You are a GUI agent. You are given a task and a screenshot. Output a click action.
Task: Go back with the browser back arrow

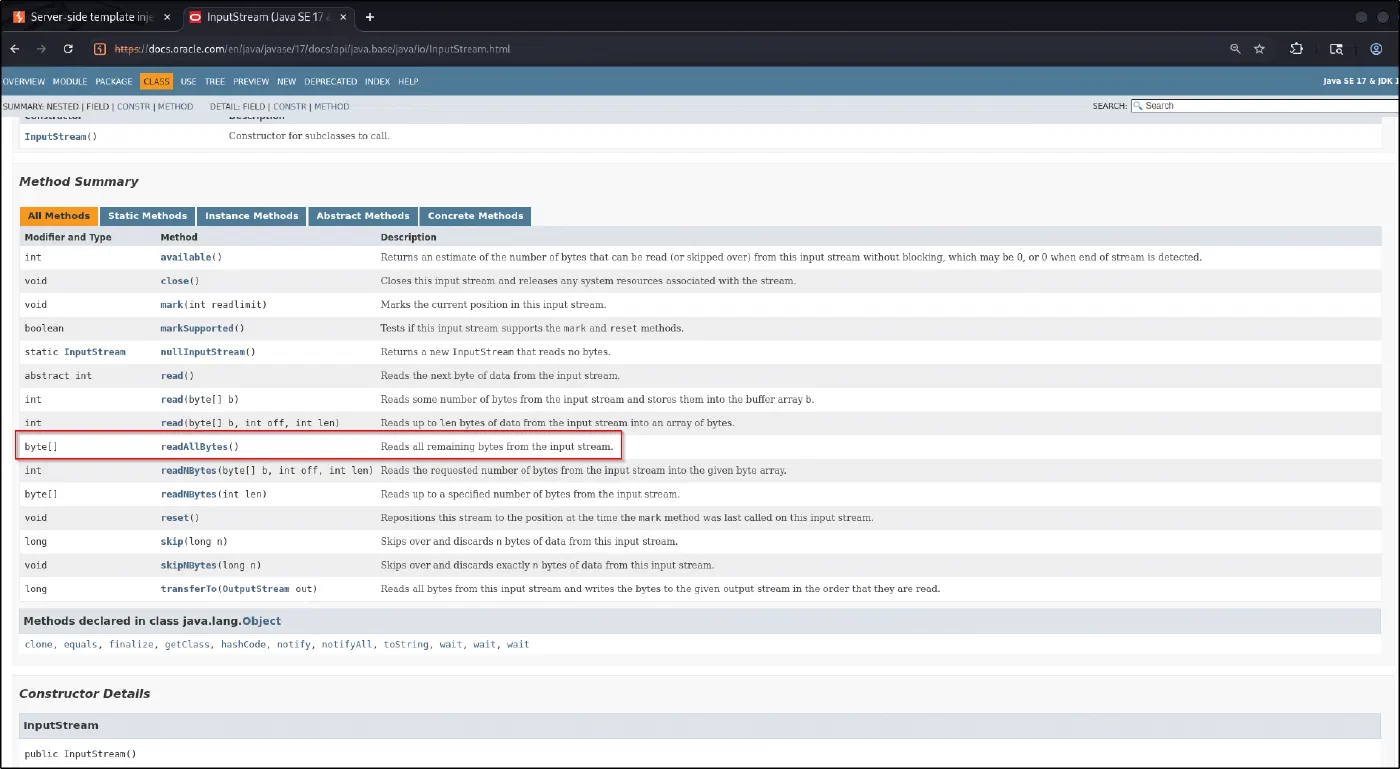tap(15, 48)
